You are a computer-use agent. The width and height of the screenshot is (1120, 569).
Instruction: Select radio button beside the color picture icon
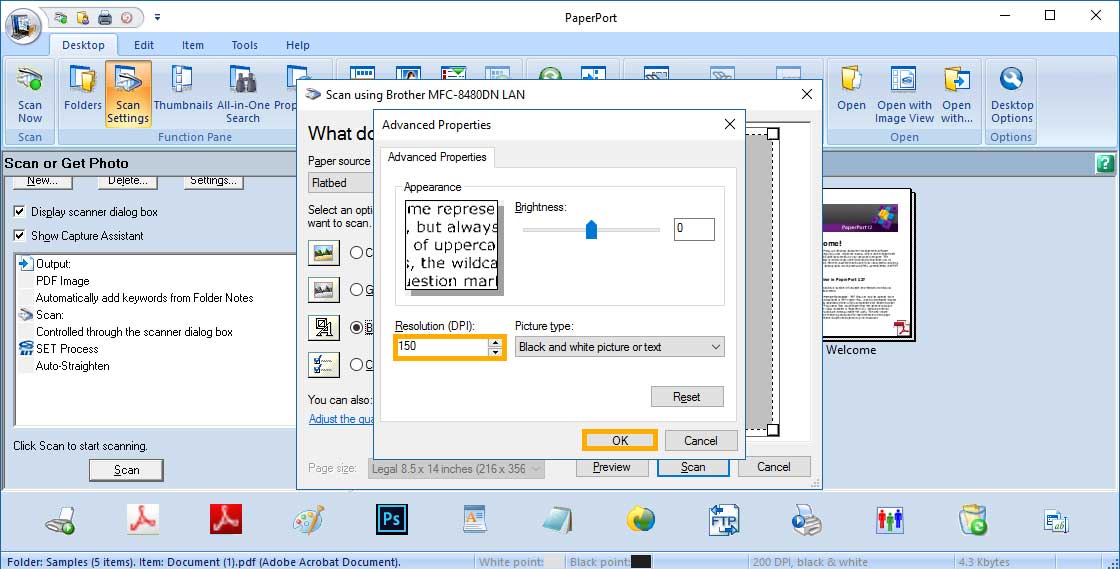356,252
